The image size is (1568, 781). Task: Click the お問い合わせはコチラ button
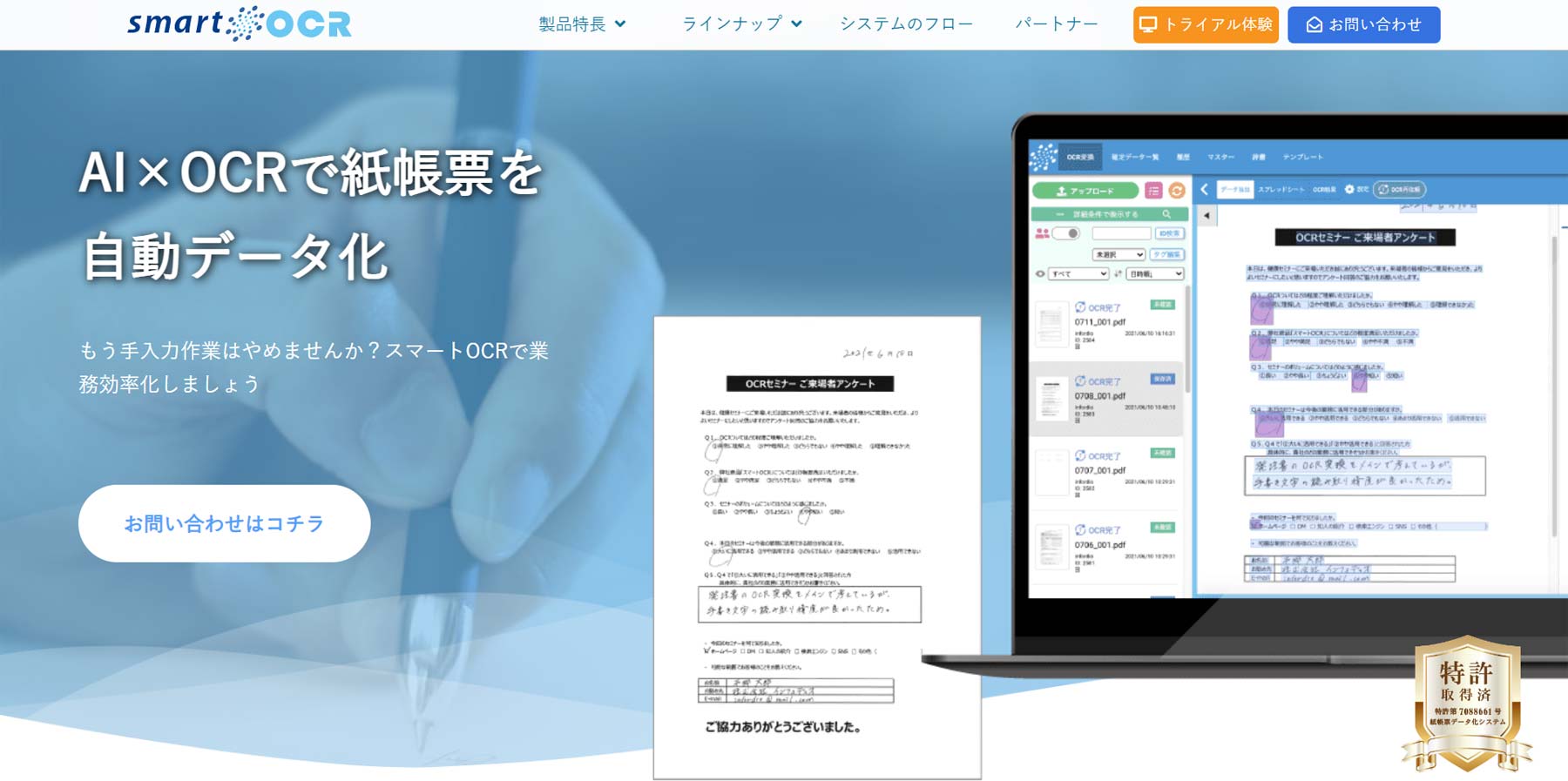tap(225, 523)
